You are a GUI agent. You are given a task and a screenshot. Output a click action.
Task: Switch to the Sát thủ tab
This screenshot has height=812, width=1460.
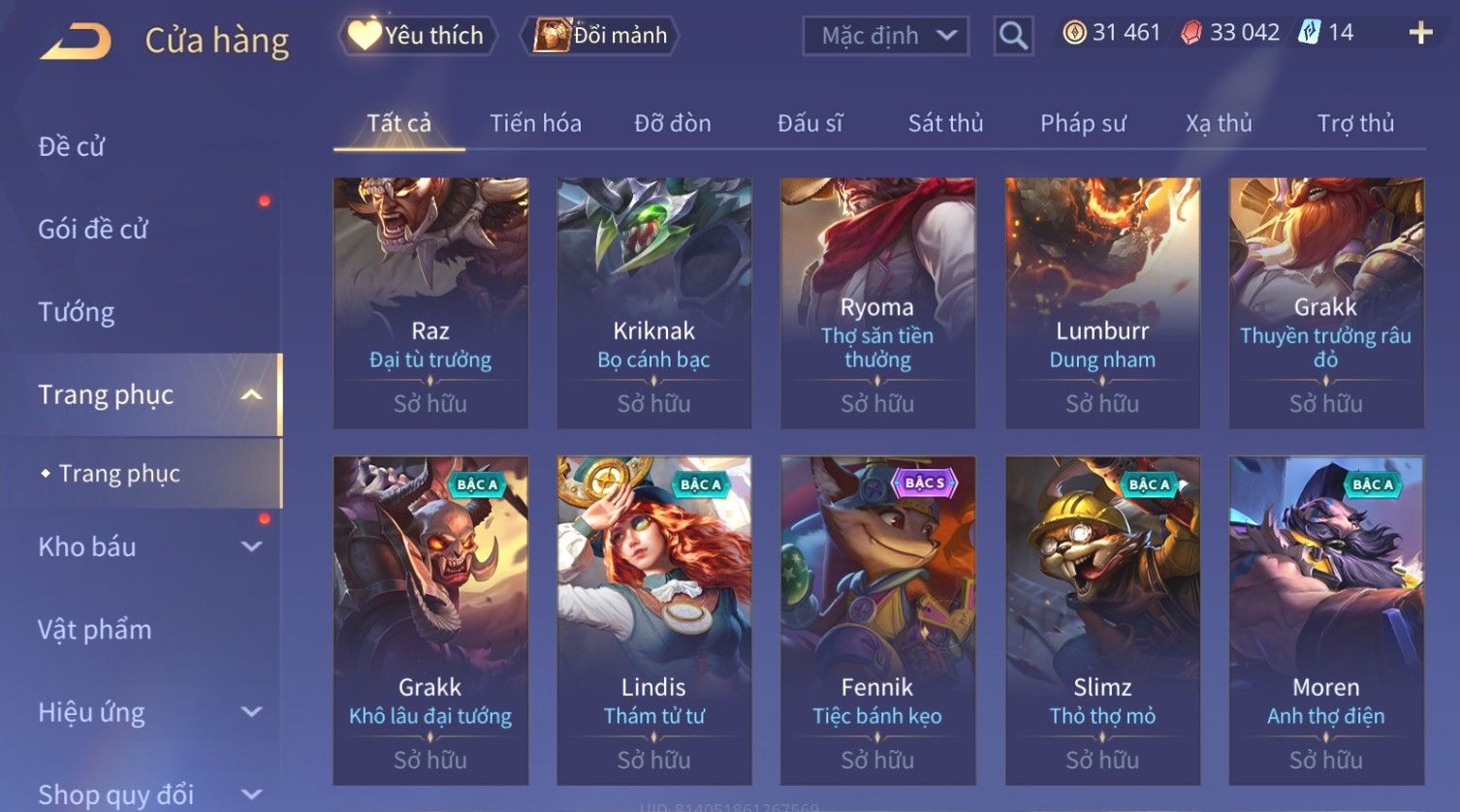[x=945, y=123]
